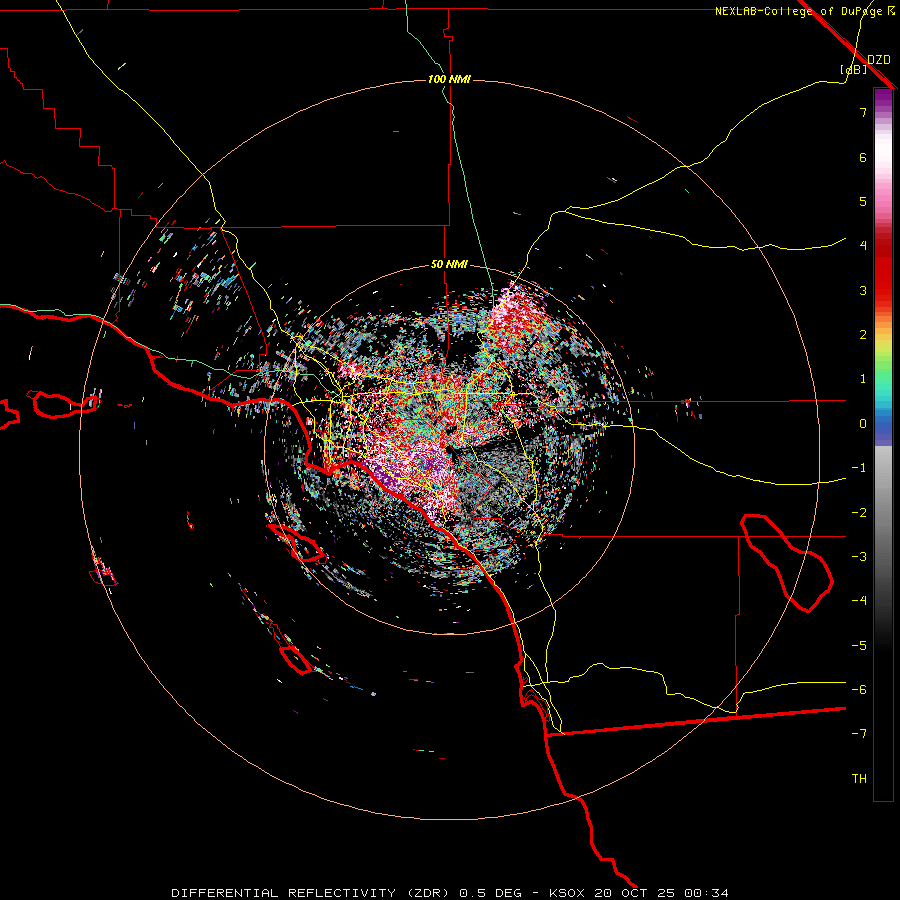Click the '00:34' timestamp text
Image resolution: width=900 pixels, height=900 pixels.
pyautogui.click(x=708, y=893)
